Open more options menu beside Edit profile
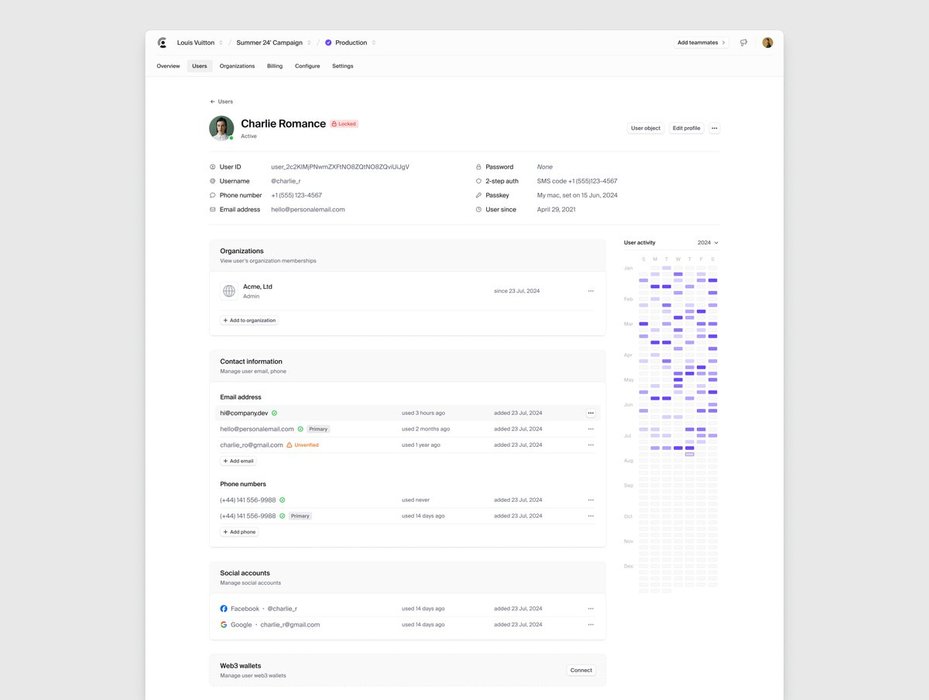929x700 pixels. (x=714, y=128)
